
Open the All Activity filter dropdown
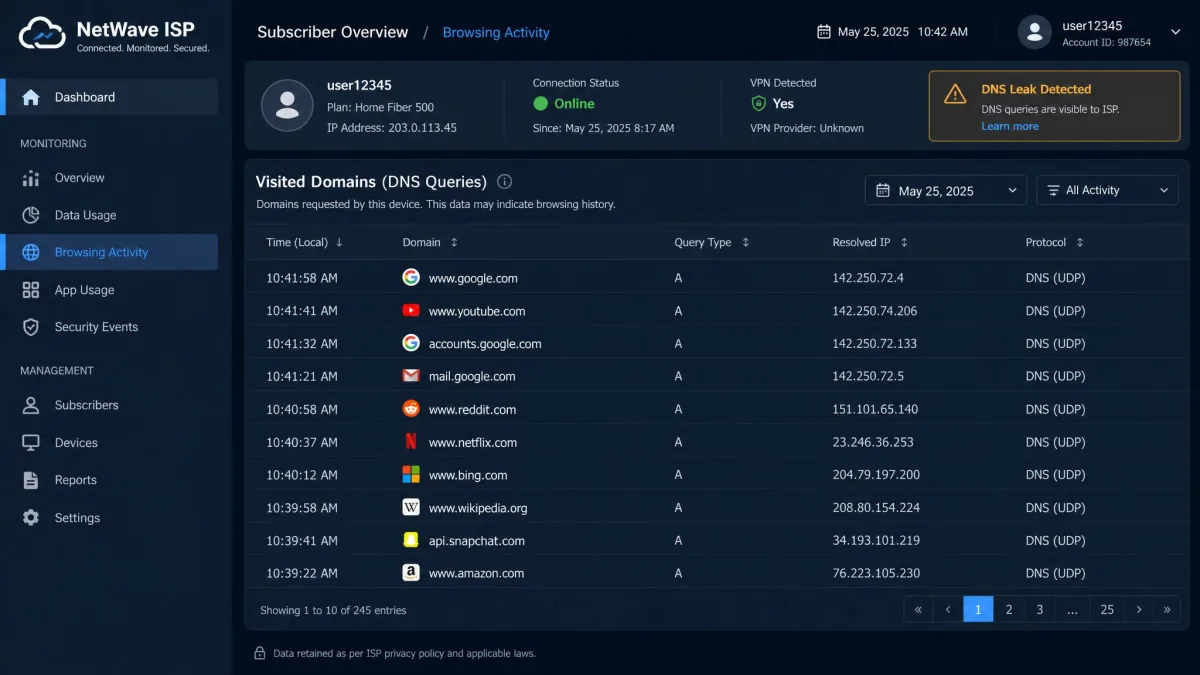tap(1108, 190)
